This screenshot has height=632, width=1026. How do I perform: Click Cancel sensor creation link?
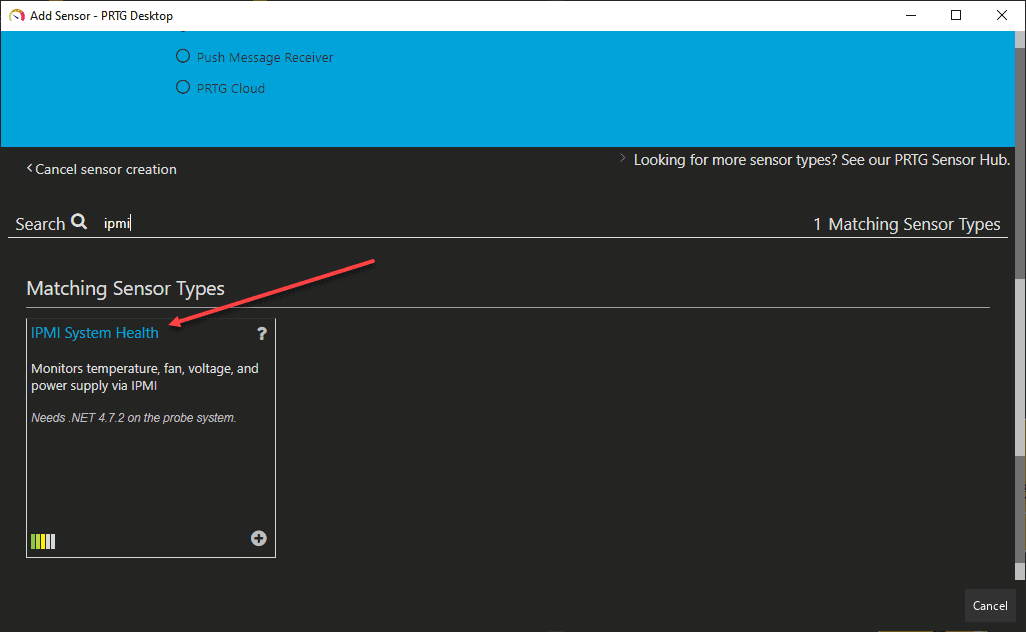click(x=105, y=169)
